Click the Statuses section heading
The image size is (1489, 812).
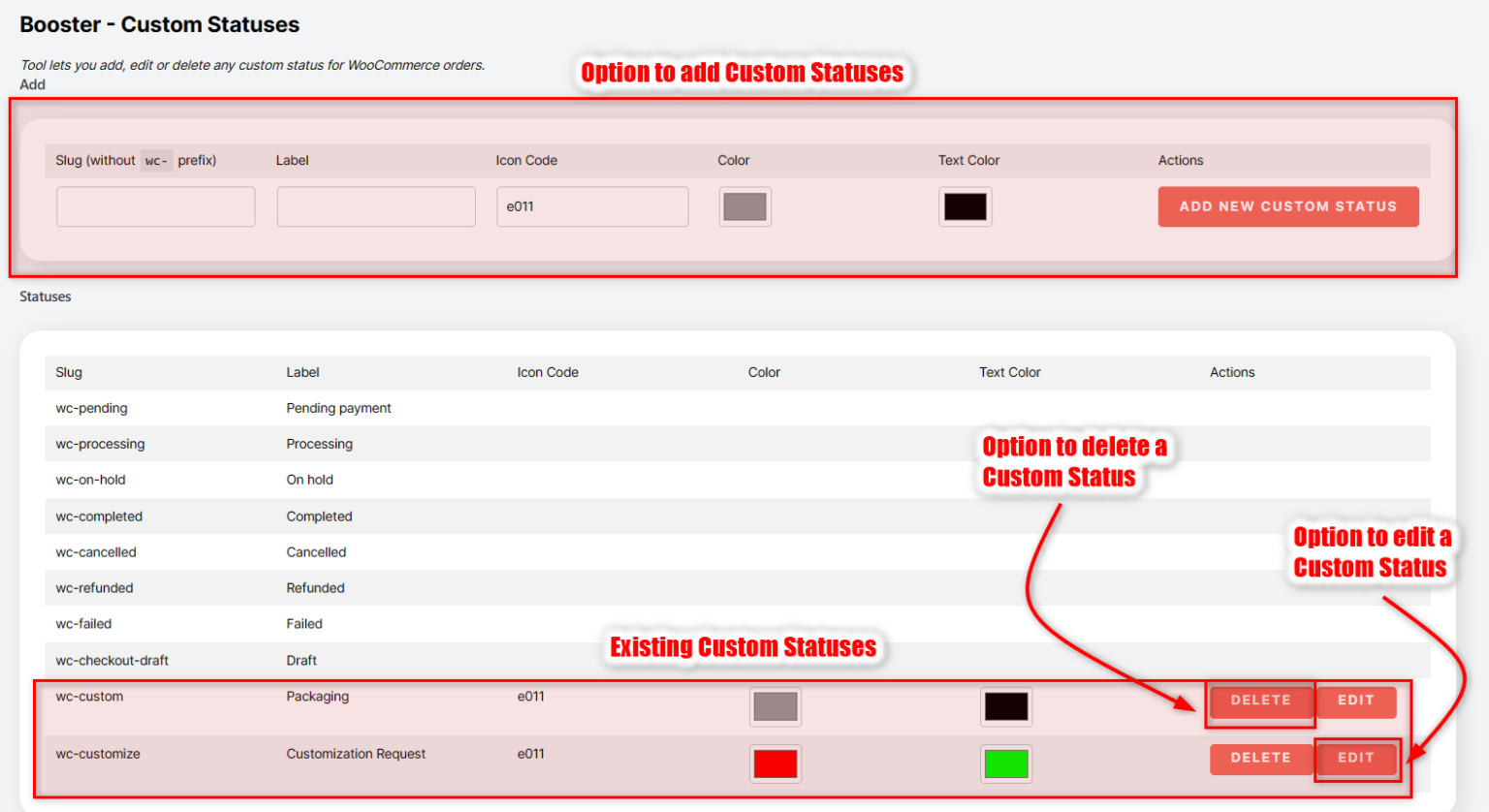[x=46, y=297]
